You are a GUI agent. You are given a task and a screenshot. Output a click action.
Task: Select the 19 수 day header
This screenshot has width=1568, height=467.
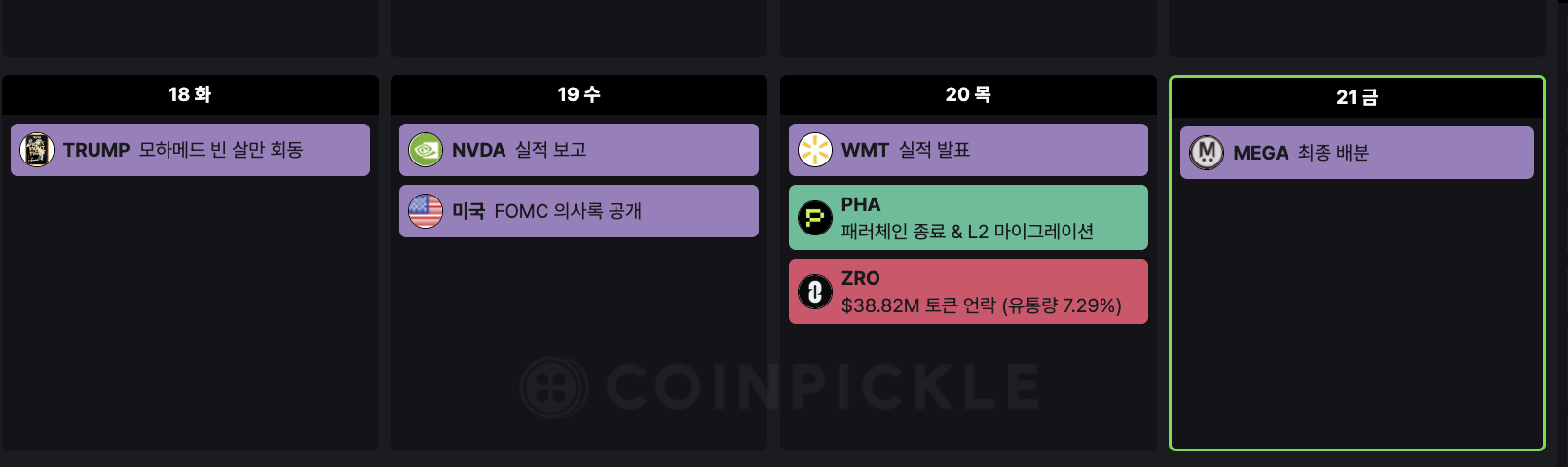pyautogui.click(x=579, y=94)
